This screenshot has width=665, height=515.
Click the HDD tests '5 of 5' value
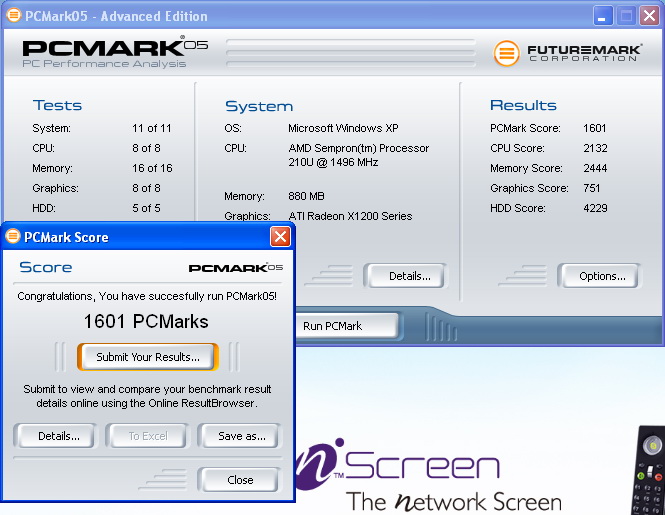pos(146,208)
